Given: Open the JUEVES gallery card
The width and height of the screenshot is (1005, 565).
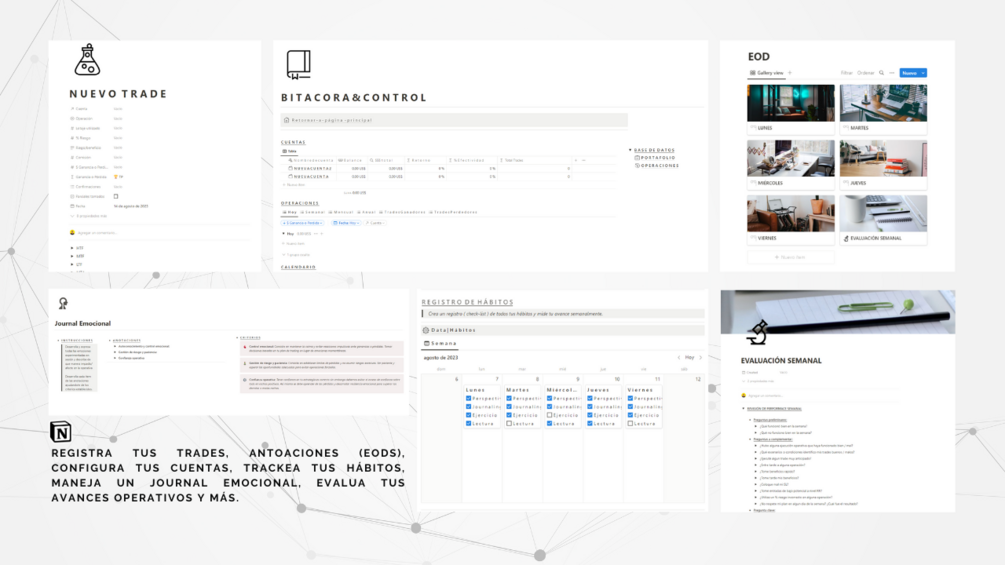Looking at the screenshot, I should pos(883,164).
